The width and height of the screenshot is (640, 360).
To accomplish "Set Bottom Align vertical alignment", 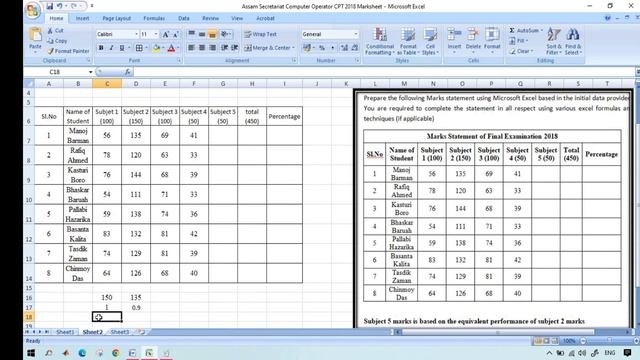I will [212, 34].
